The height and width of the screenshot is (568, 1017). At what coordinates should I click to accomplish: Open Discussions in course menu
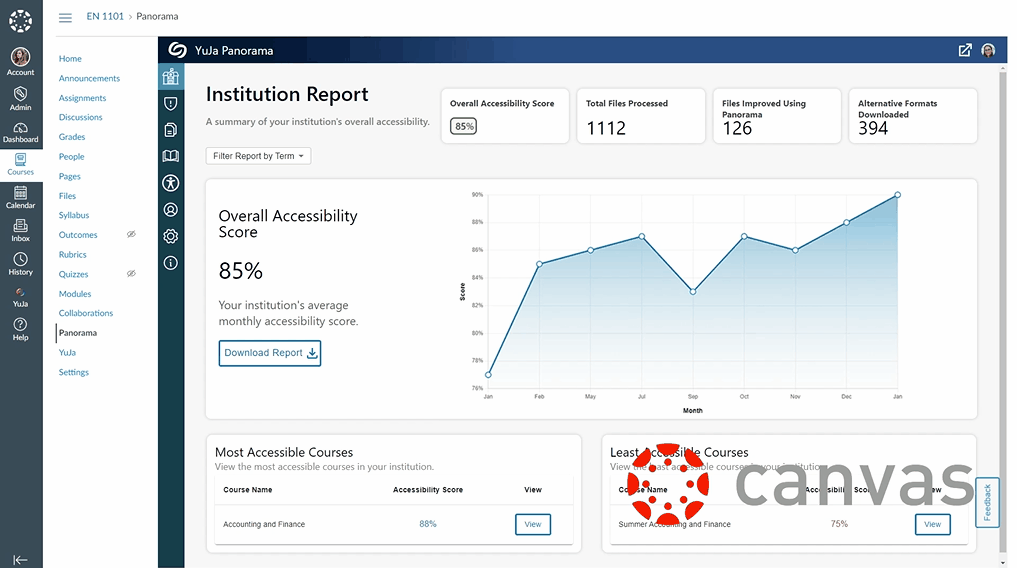click(x=80, y=117)
